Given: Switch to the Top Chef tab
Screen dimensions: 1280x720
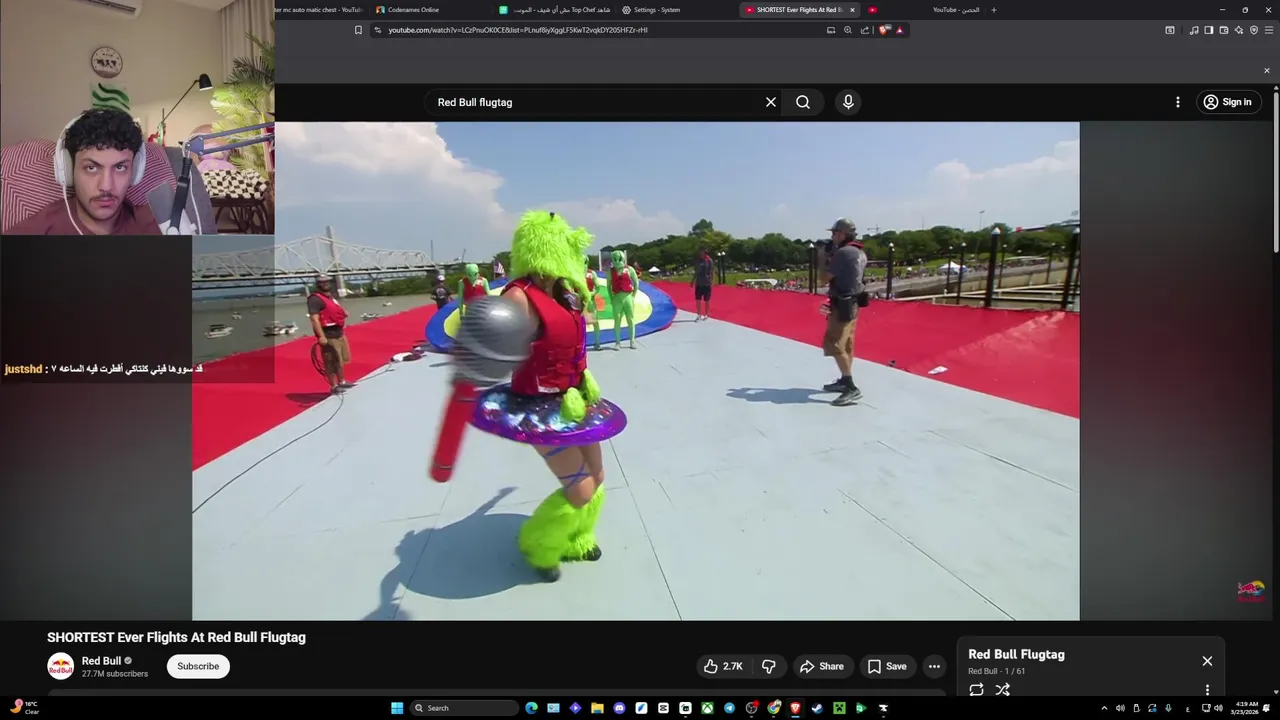Looking at the screenshot, I should [556, 10].
